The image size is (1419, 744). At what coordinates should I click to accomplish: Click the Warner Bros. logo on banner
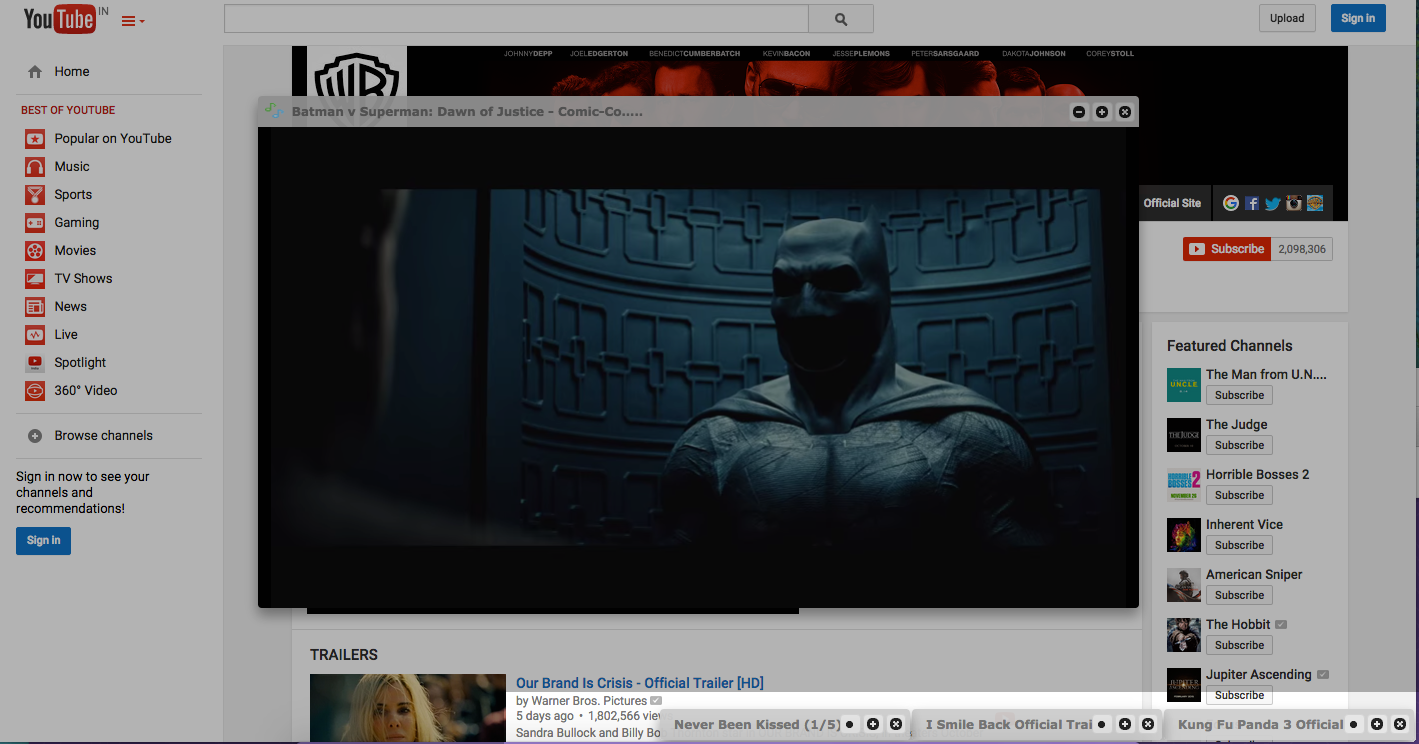tap(356, 73)
